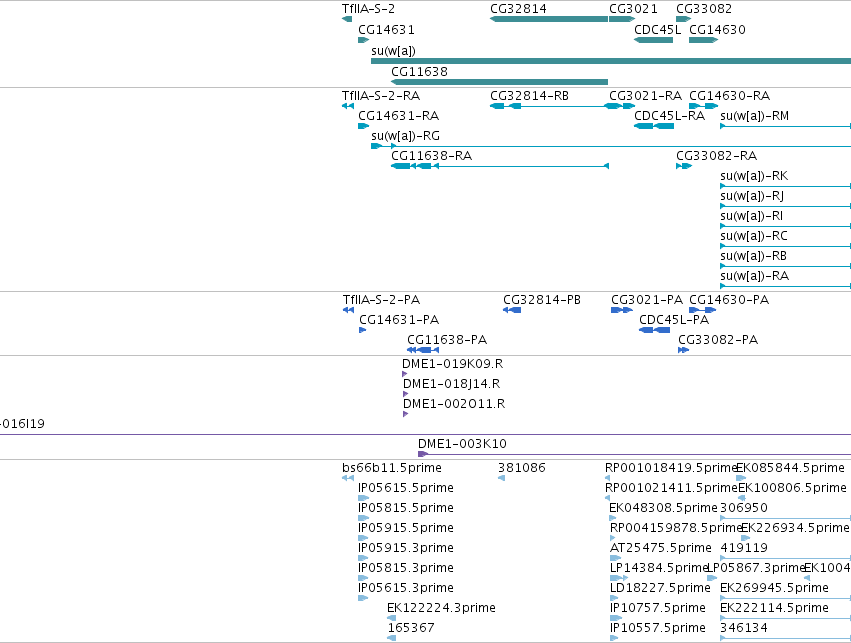The height and width of the screenshot is (643, 851).
Task: Select the RP004159878.5prime EST label
Action: point(676,528)
